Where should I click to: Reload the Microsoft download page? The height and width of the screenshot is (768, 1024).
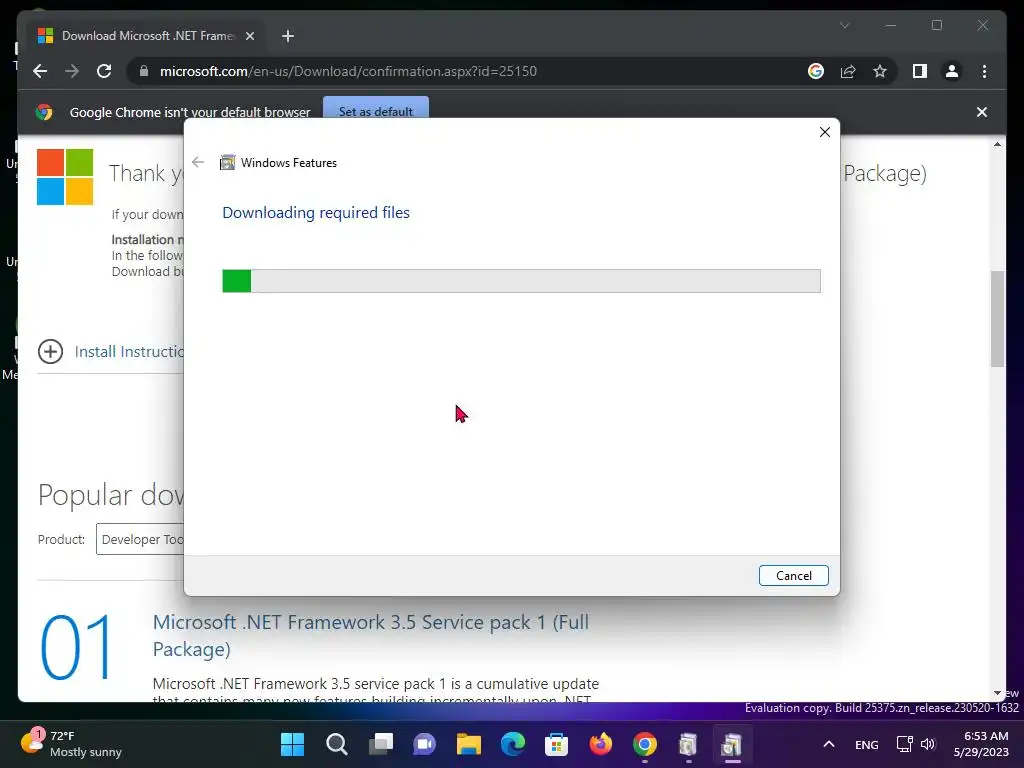tap(104, 71)
